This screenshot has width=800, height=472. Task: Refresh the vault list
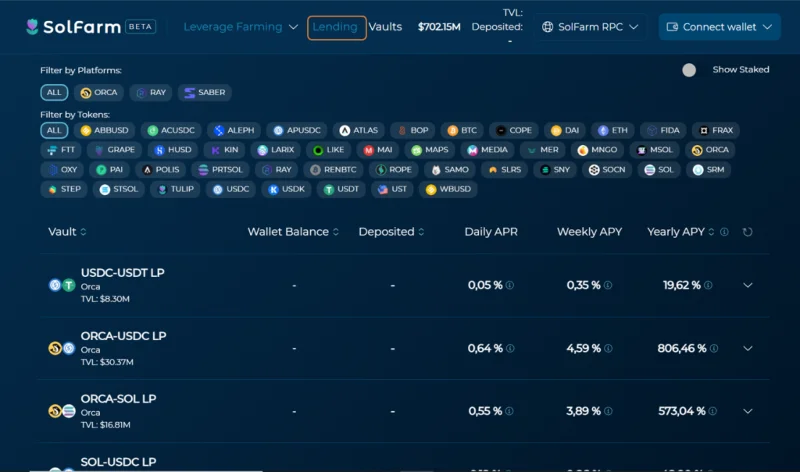click(x=747, y=232)
